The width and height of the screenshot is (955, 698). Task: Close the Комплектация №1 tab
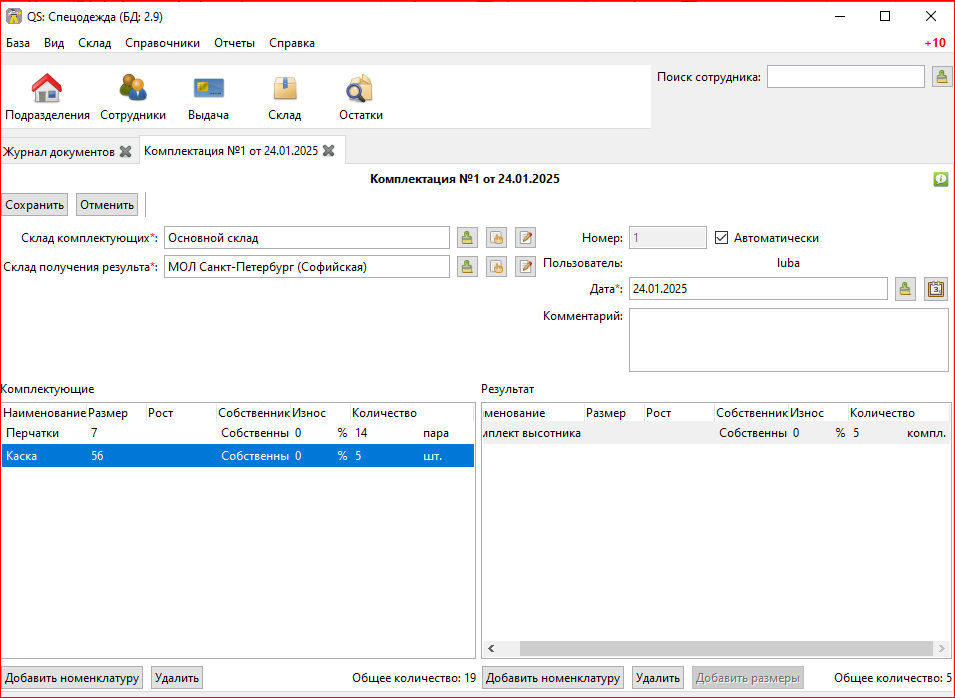(x=328, y=151)
